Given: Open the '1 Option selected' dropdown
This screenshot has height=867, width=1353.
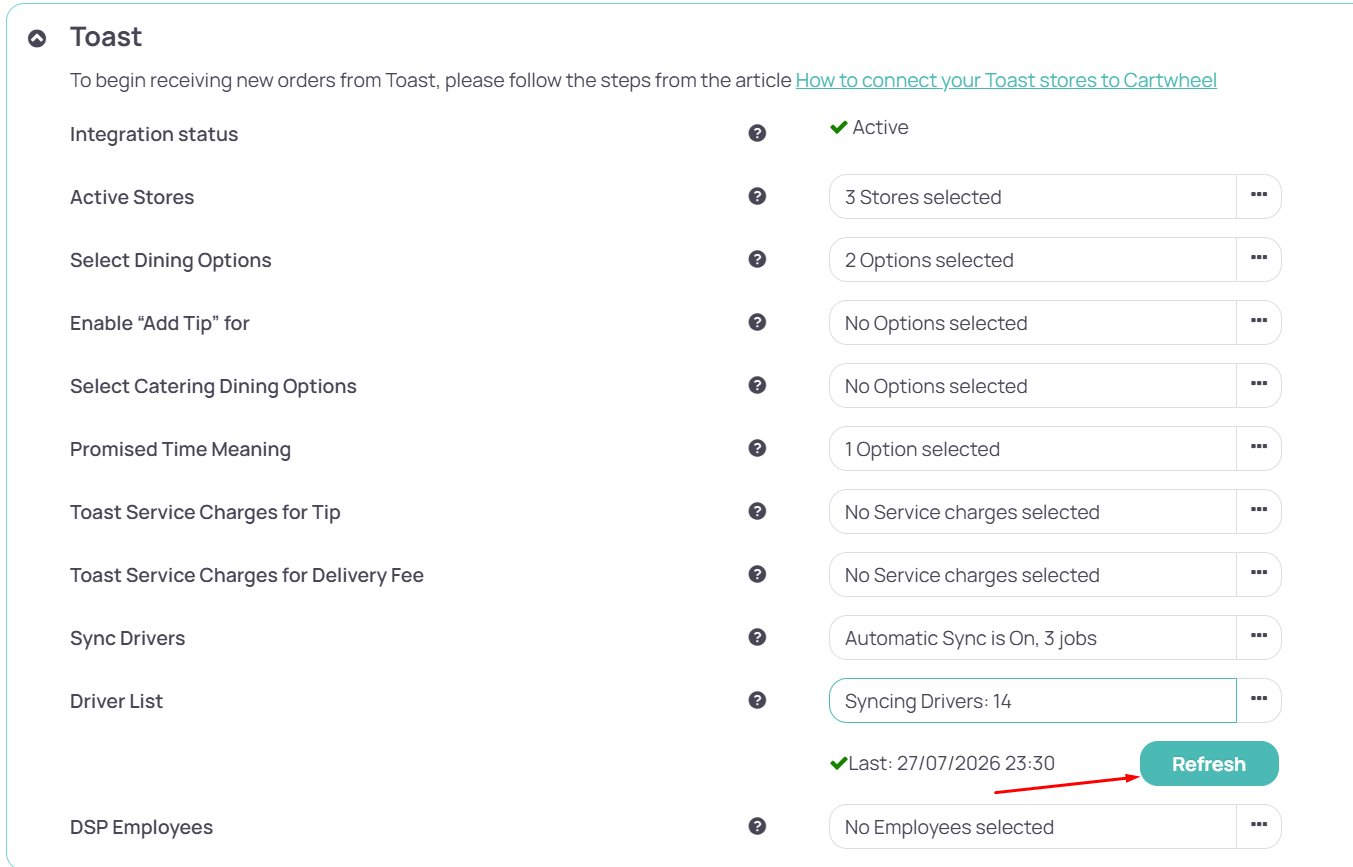Looking at the screenshot, I should [1033, 449].
